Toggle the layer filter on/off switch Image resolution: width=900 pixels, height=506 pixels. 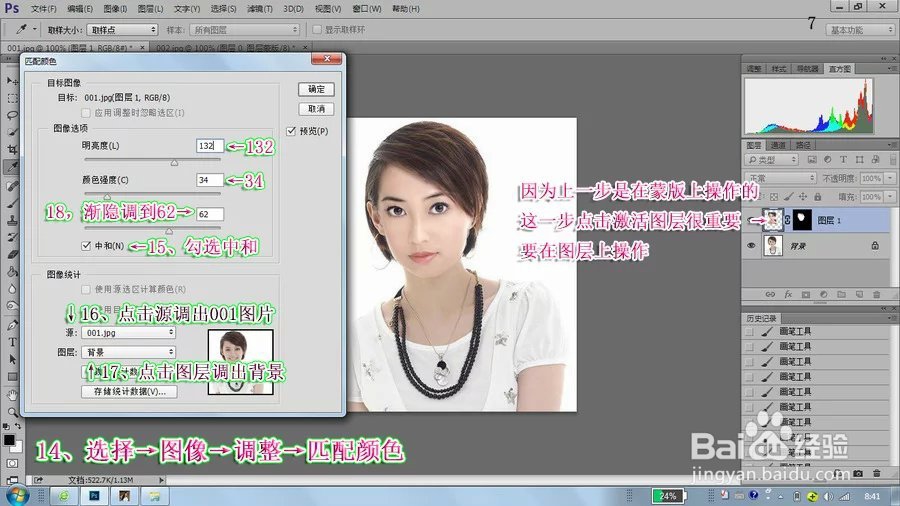click(893, 159)
